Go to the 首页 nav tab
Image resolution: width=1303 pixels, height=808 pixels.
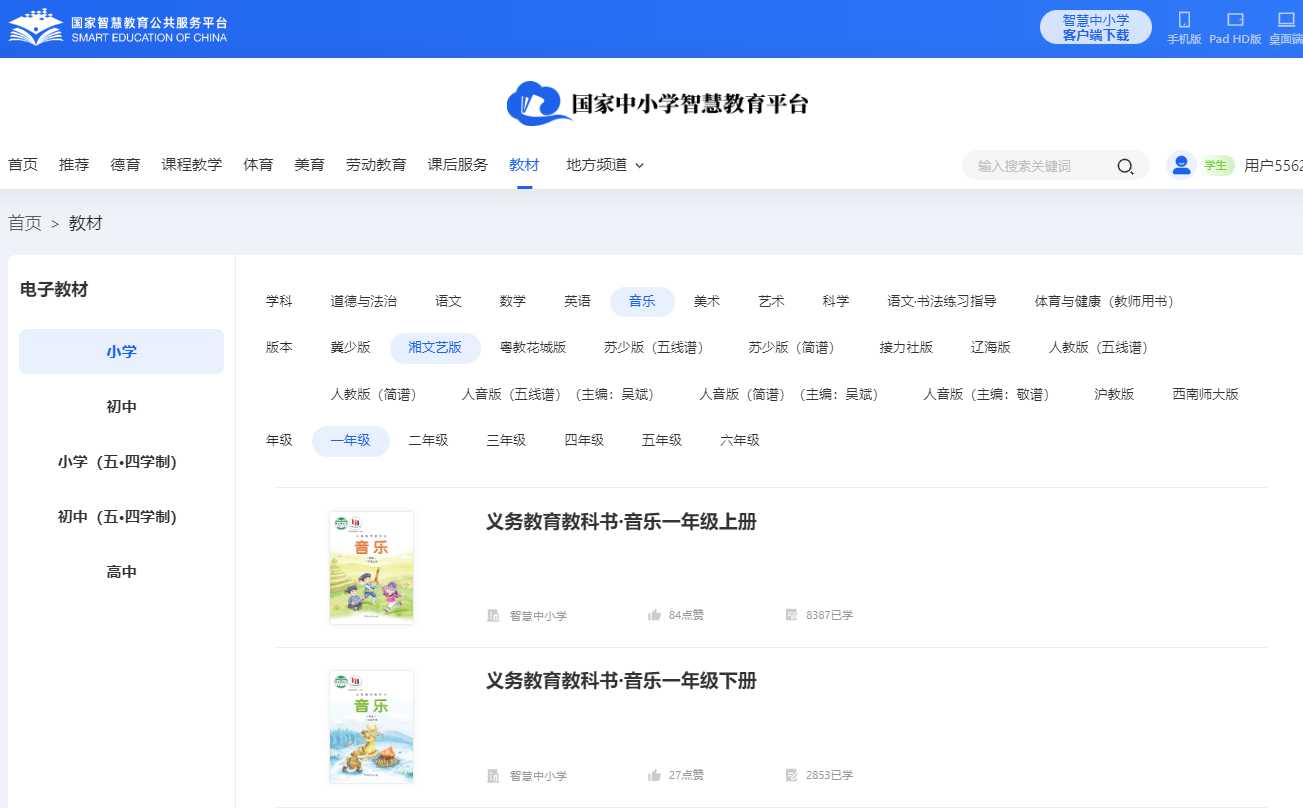point(23,165)
